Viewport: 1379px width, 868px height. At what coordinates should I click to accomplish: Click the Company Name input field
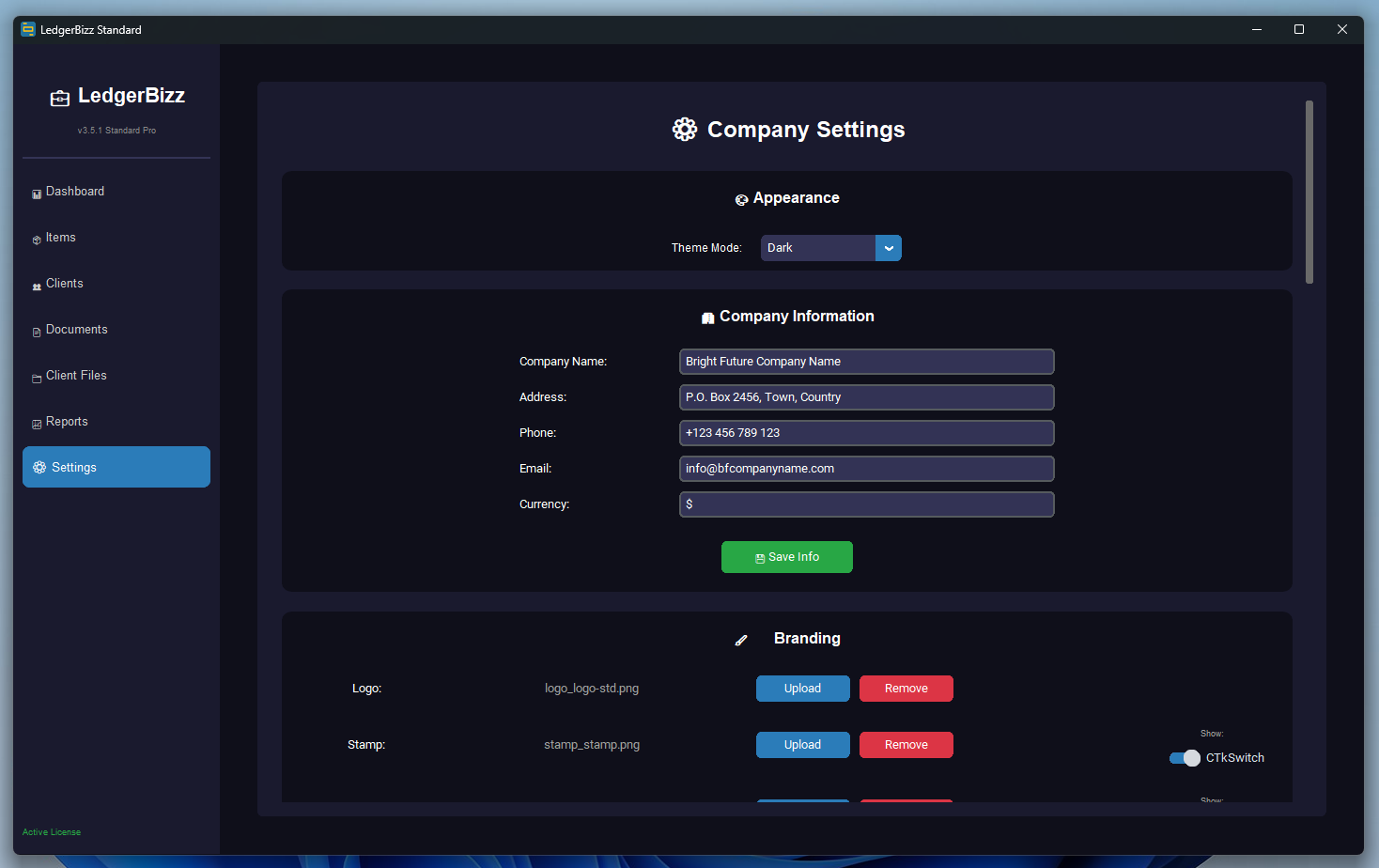(x=866, y=362)
